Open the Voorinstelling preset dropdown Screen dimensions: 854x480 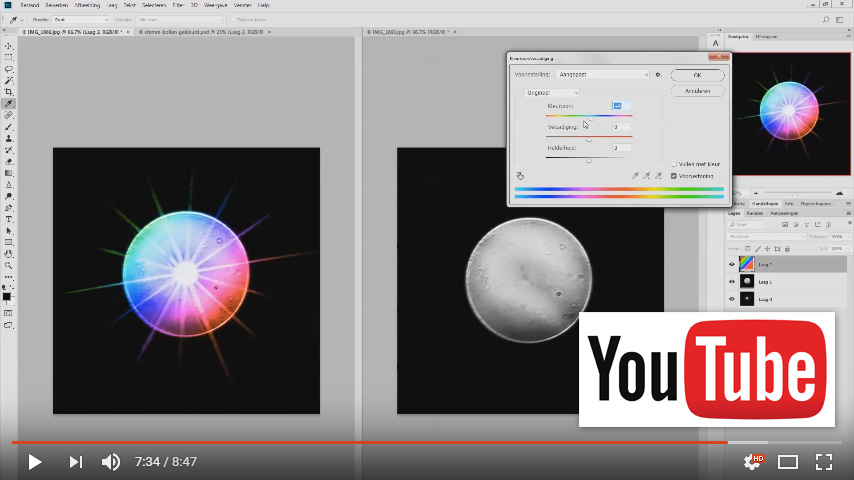click(x=602, y=74)
